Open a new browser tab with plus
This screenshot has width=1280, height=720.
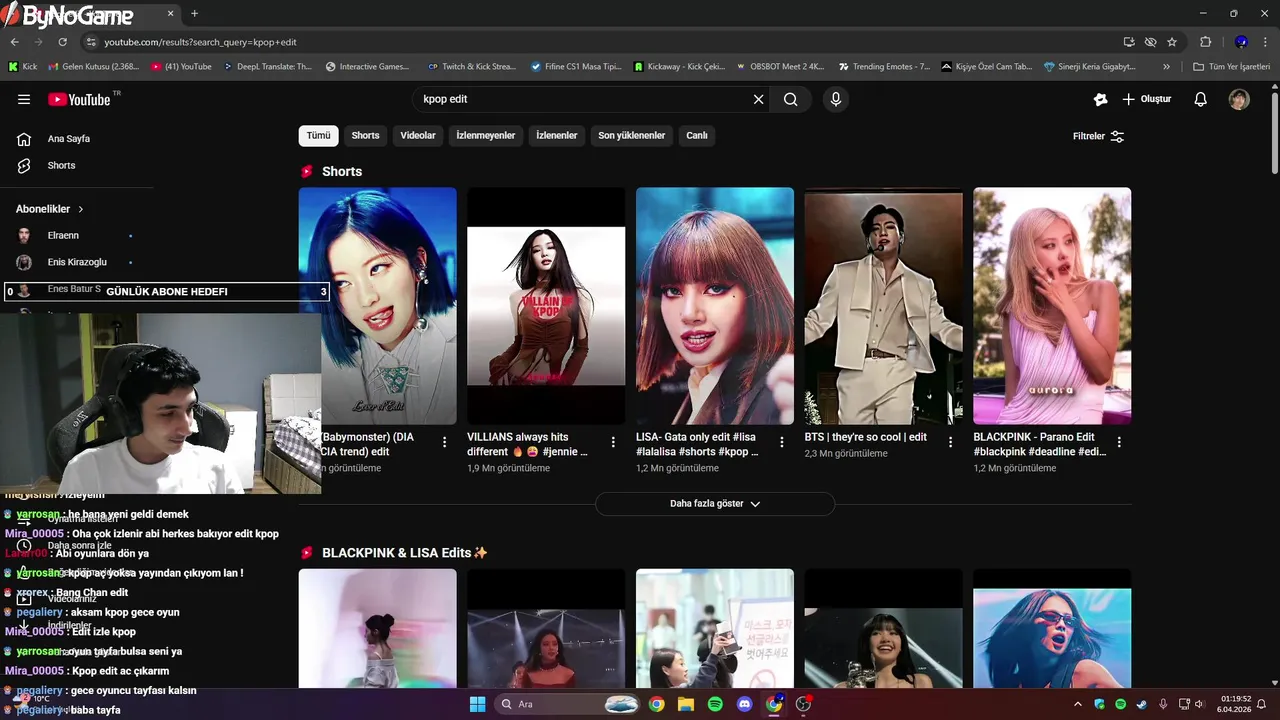click(194, 14)
